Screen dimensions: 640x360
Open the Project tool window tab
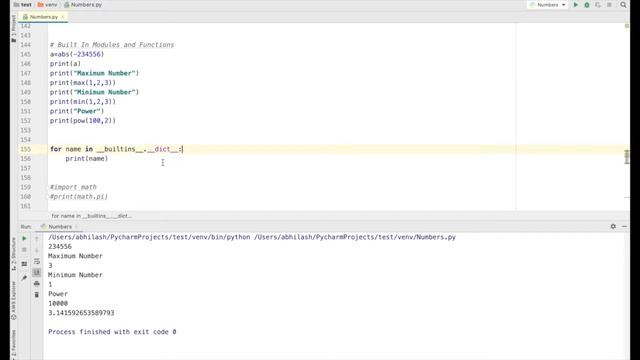tap(13, 29)
